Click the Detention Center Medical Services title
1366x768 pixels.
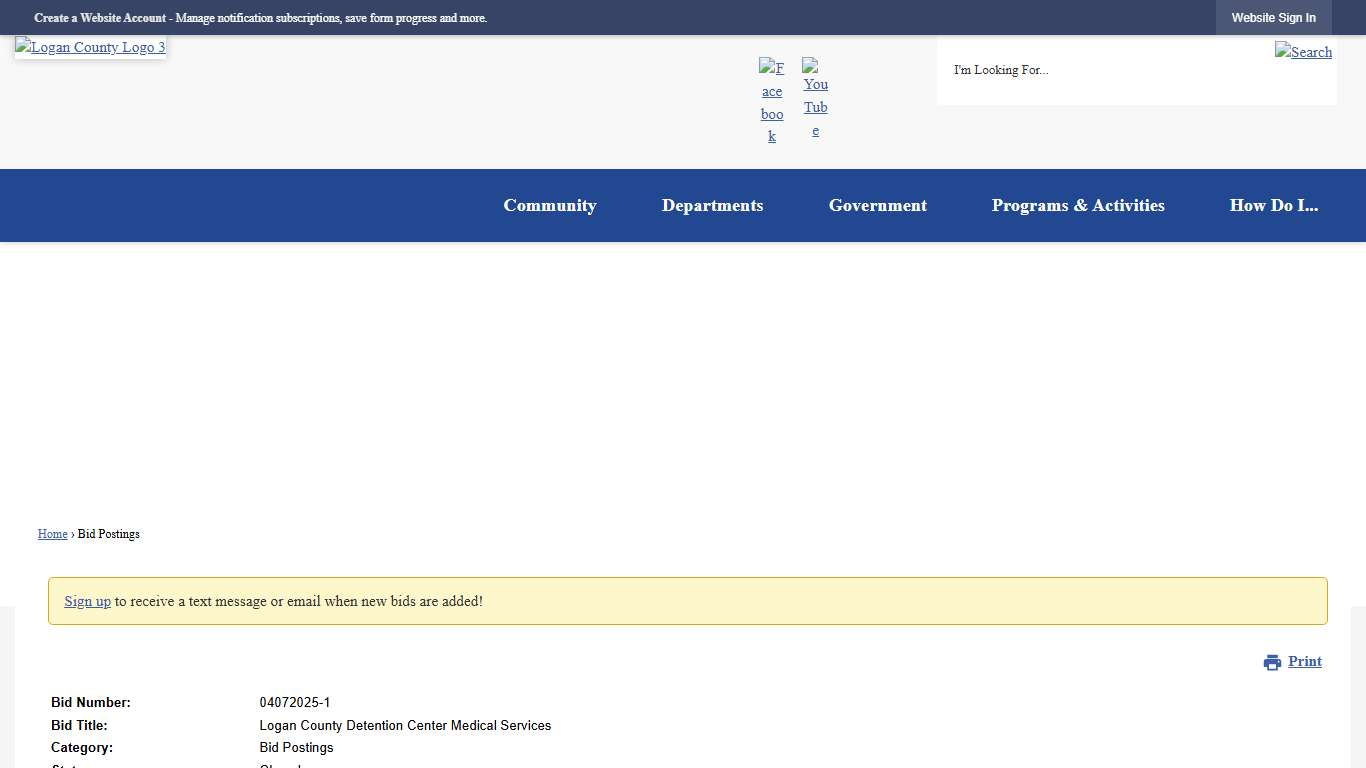click(405, 725)
